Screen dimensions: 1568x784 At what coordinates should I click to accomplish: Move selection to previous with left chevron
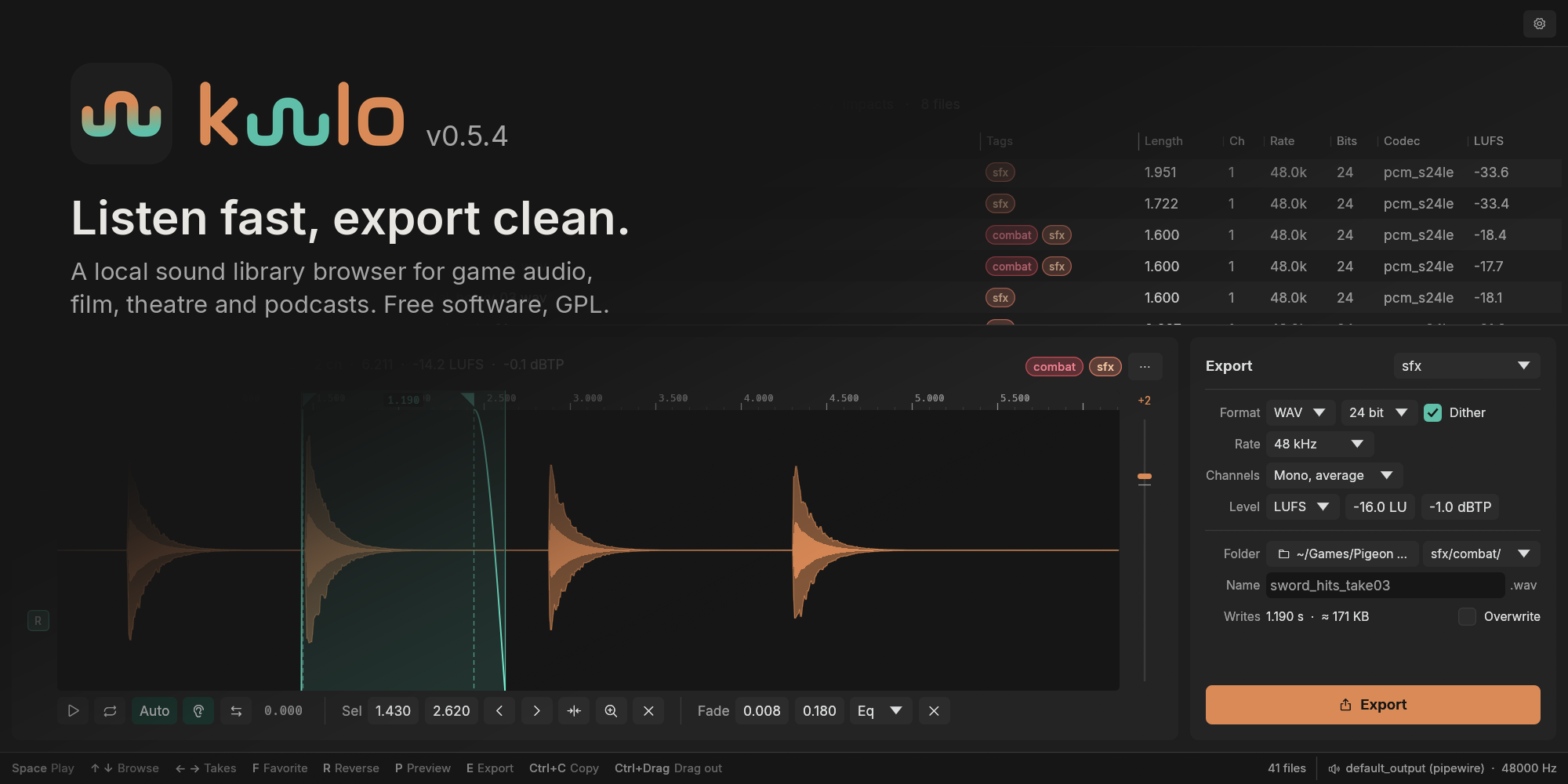tap(499, 711)
